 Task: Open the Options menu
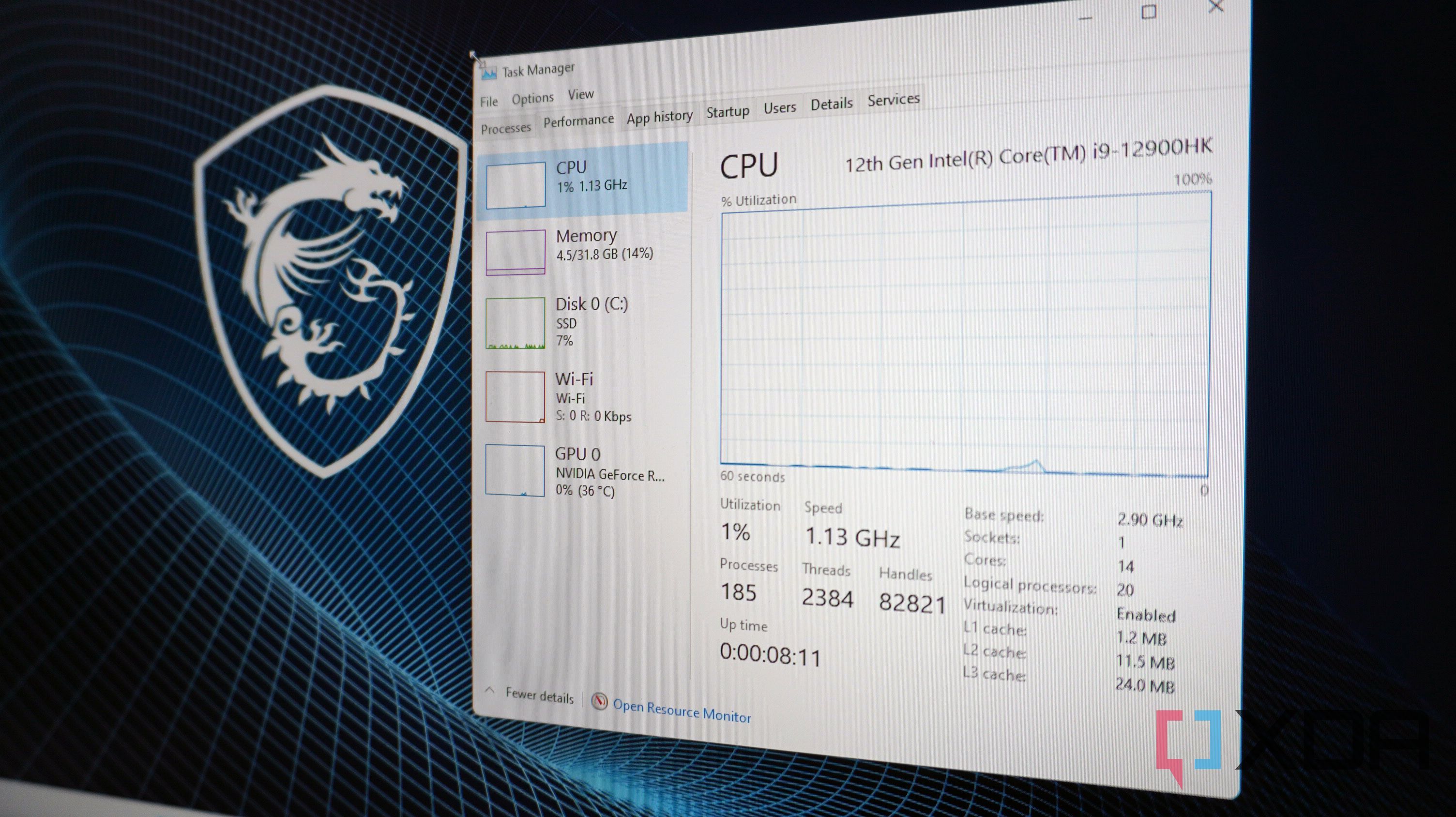532,97
